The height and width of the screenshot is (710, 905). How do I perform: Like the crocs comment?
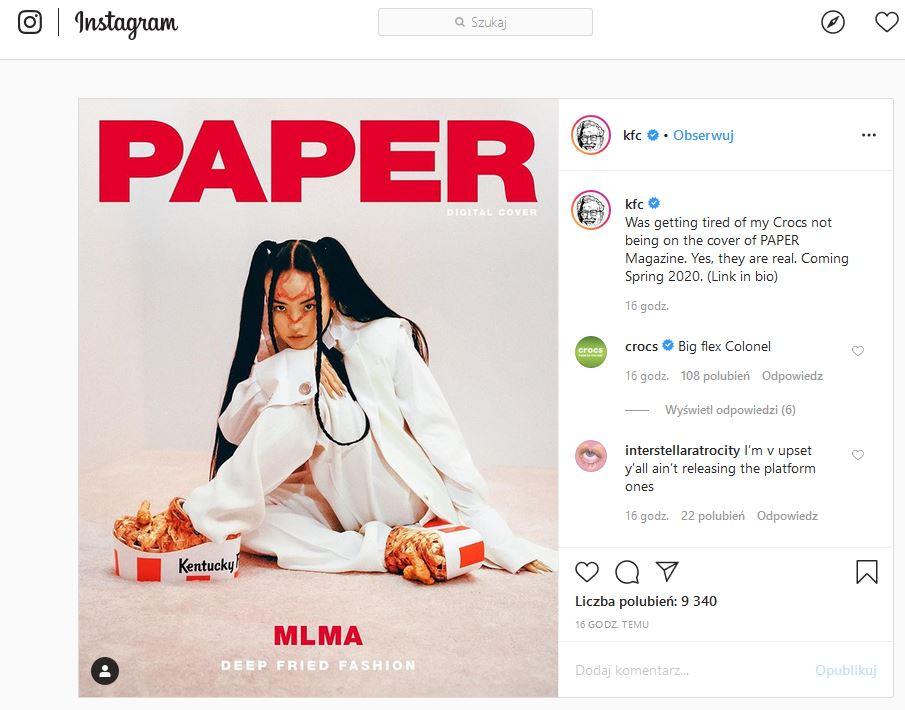(858, 351)
